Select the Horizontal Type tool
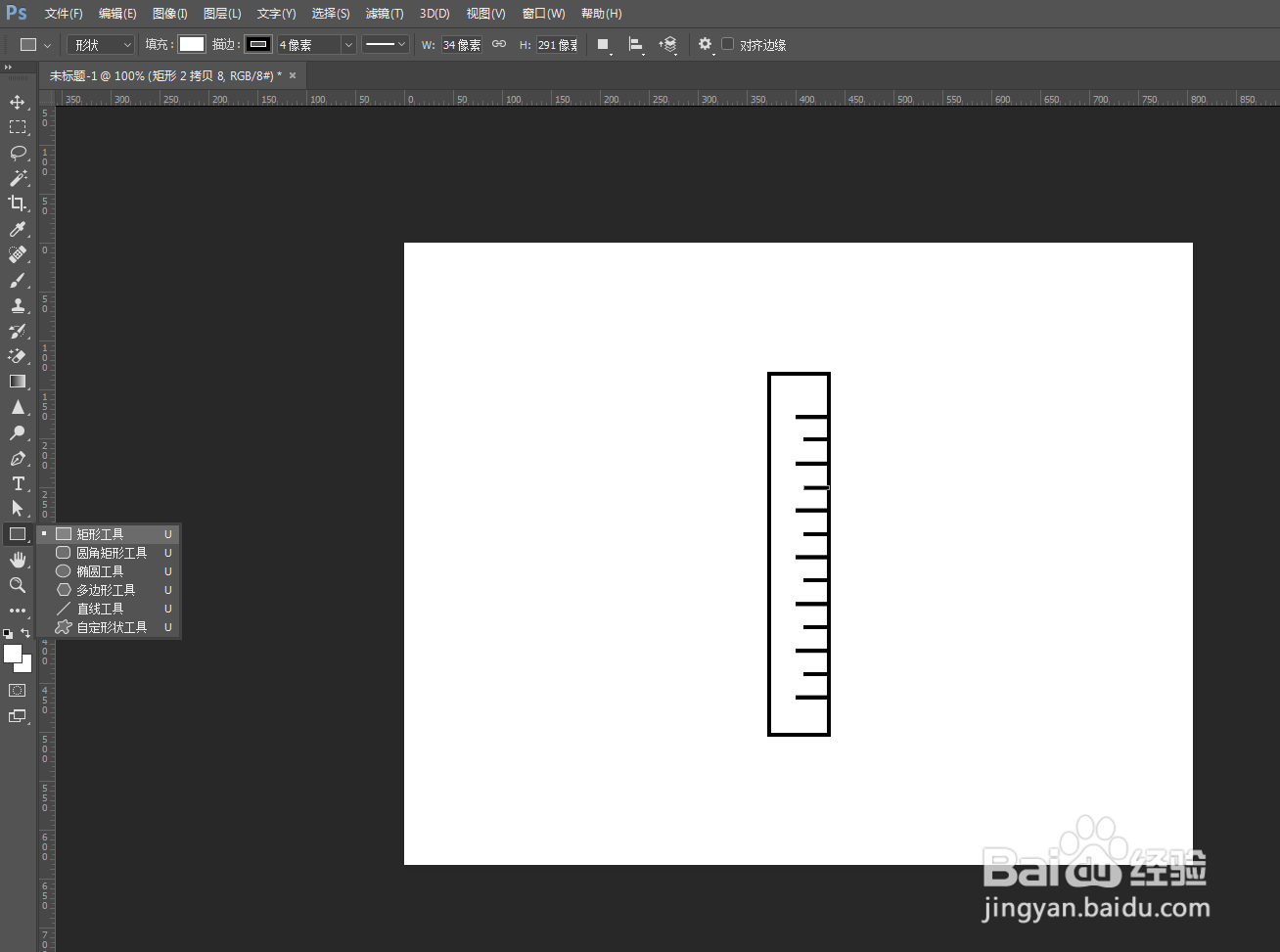 (x=18, y=483)
